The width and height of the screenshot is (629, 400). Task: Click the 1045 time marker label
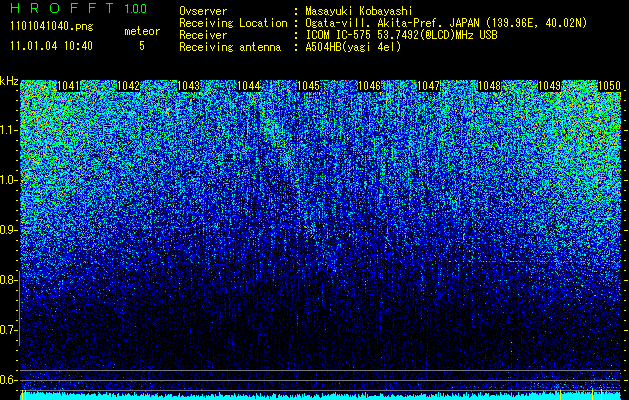309,86
